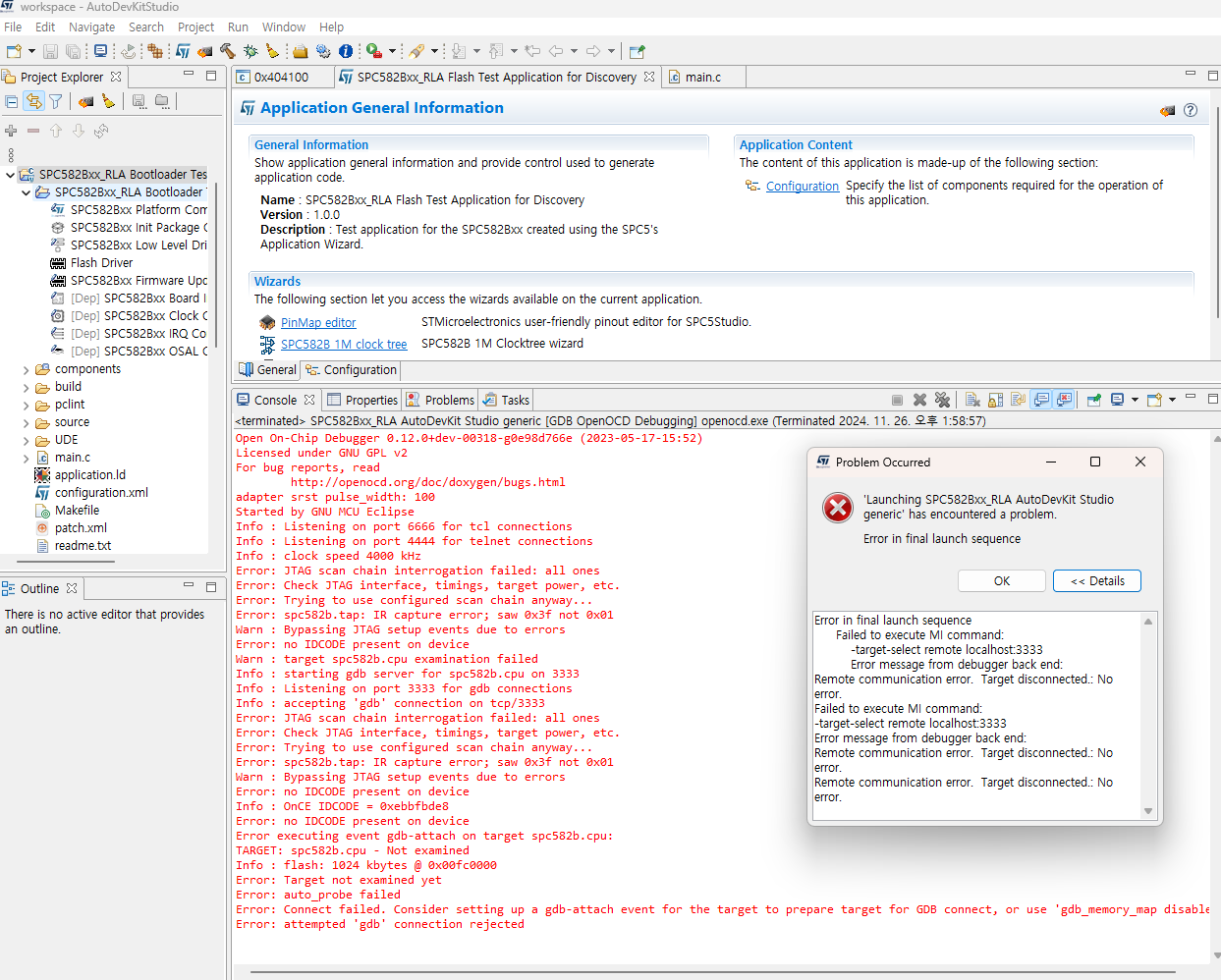
Task: Pin the Console view
Action: click(x=1094, y=400)
